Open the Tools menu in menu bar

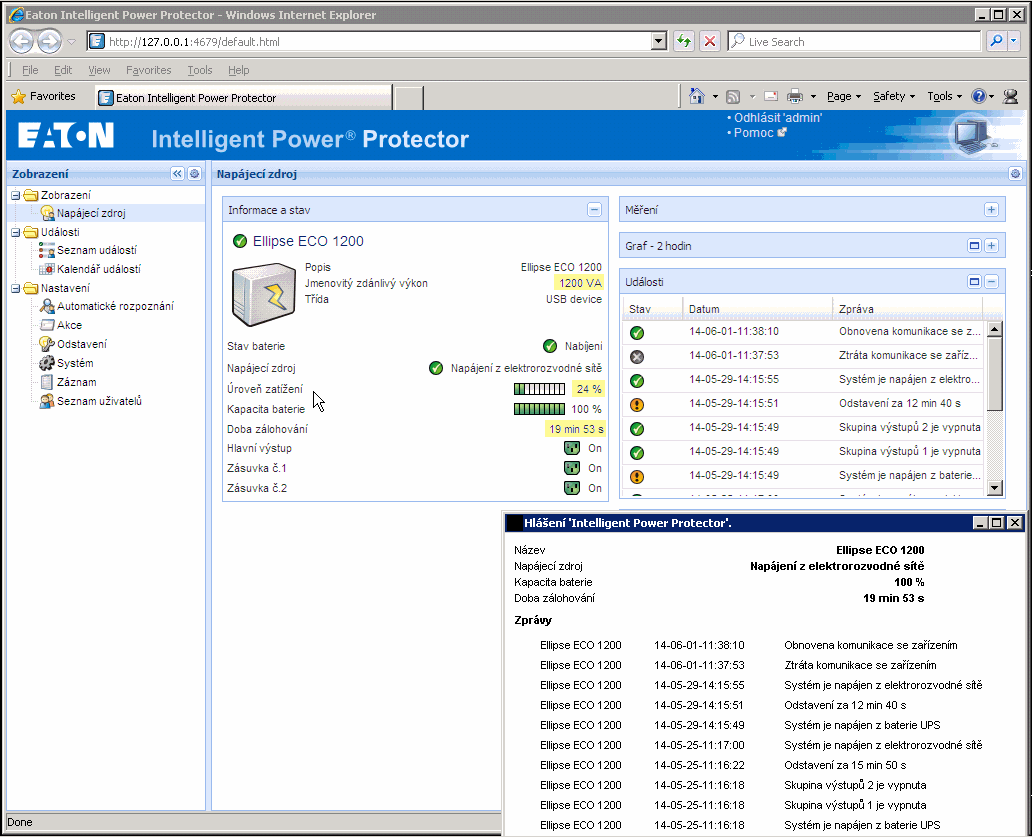[200, 71]
